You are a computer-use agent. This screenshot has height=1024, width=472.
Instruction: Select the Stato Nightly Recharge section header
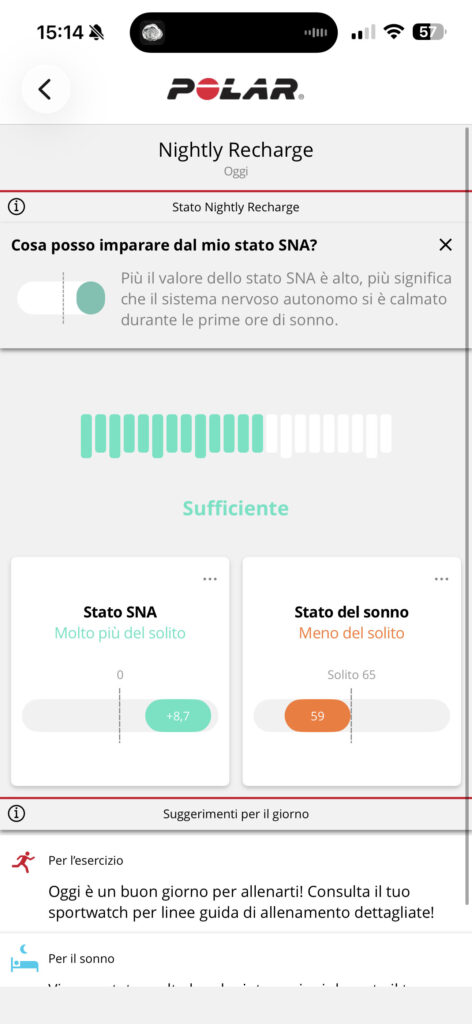[236, 208]
